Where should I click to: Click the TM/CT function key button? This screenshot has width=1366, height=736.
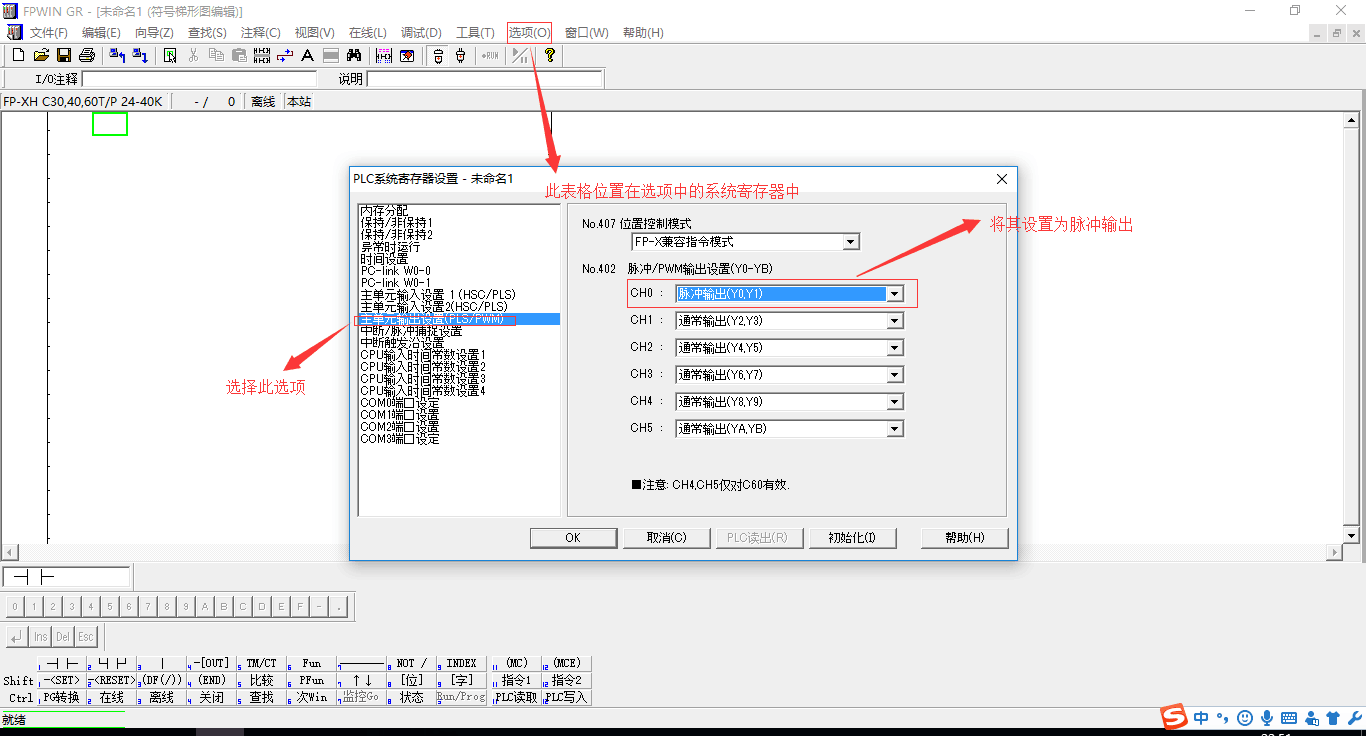tap(261, 663)
